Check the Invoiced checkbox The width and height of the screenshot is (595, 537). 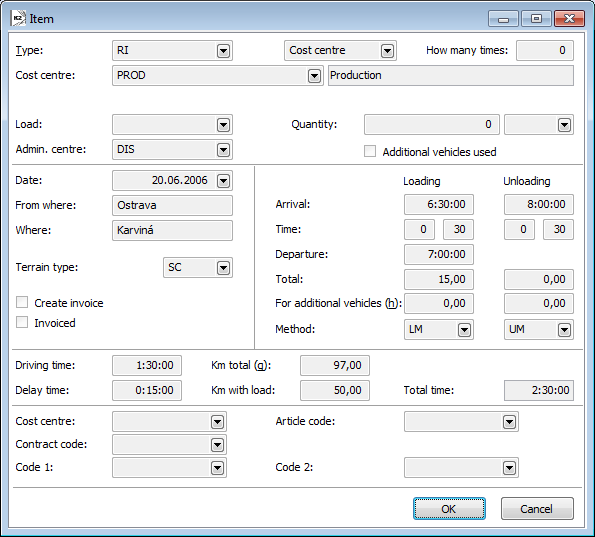[x=22, y=322]
